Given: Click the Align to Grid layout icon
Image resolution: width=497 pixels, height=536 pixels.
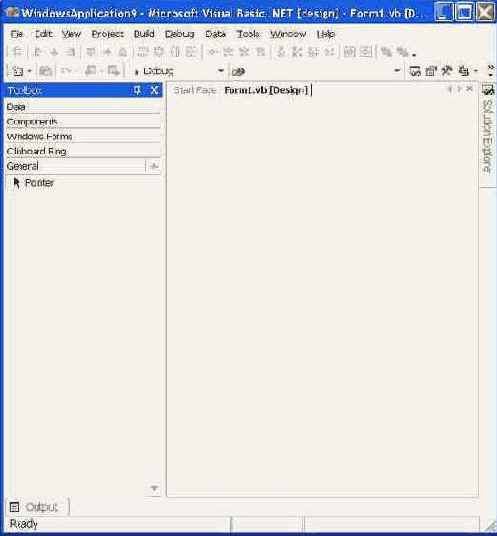Looking at the screenshot, I should [x=17, y=52].
